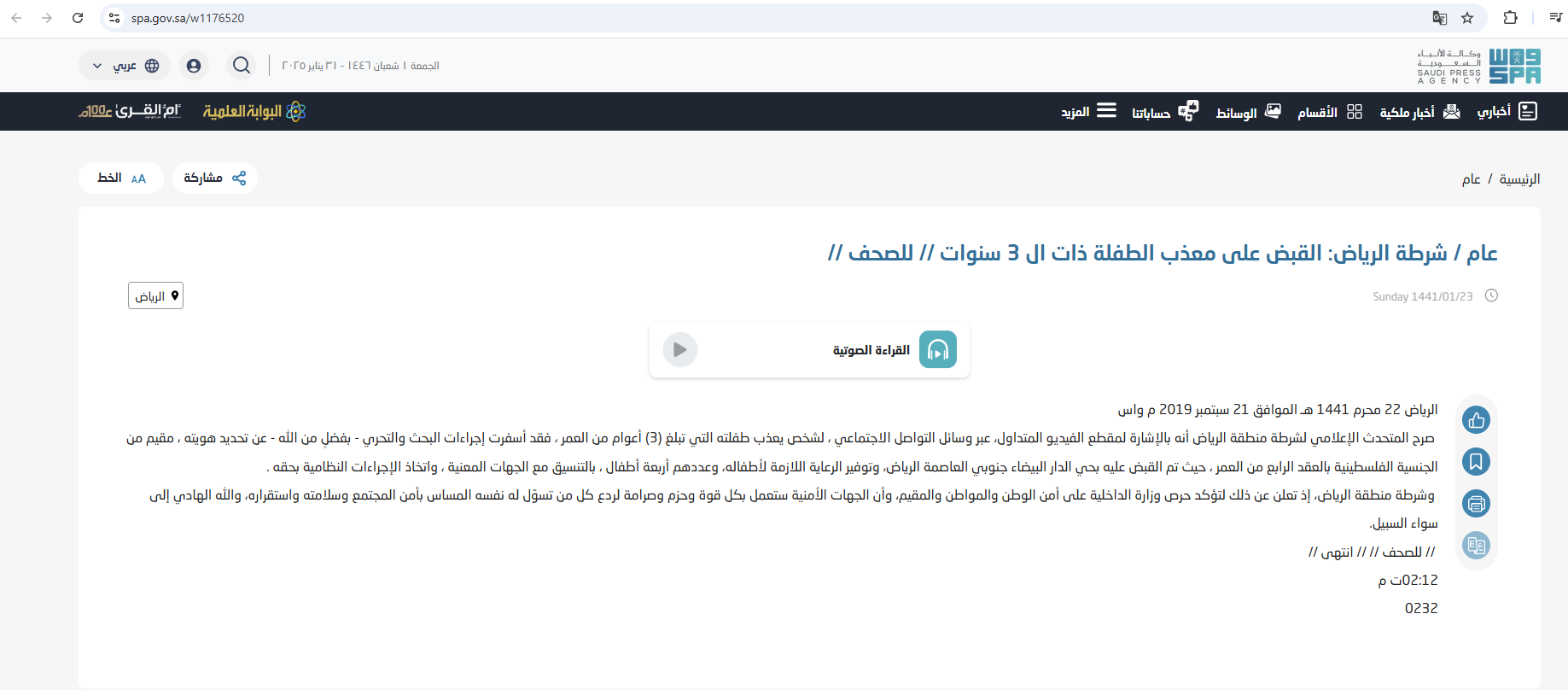
Task: Open the البوابة العلمية portal link
Action: (254, 112)
